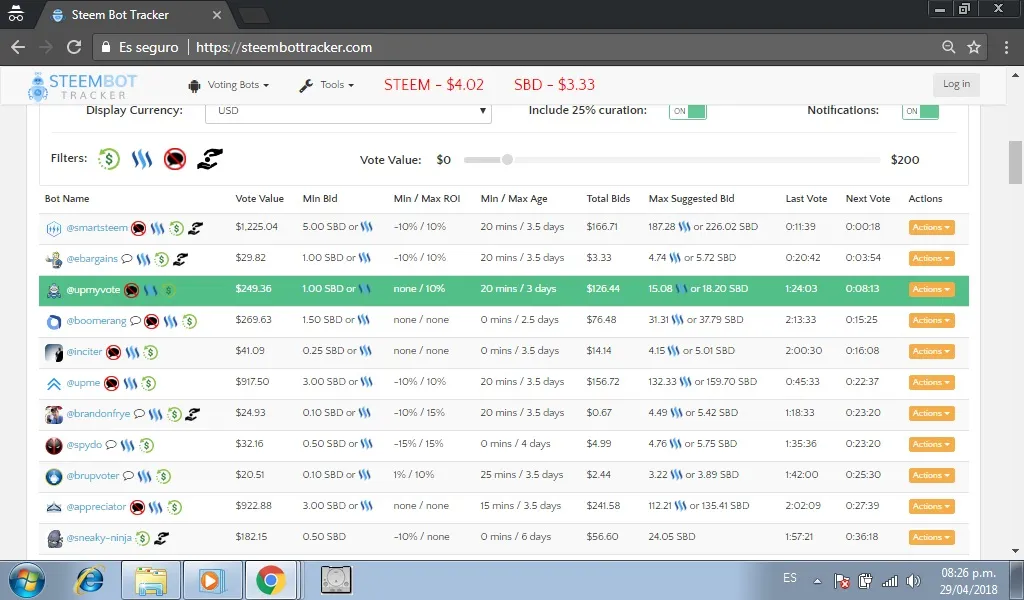The image size is (1024, 600).
Task: Click the Min Bid column header
Action: click(x=320, y=198)
